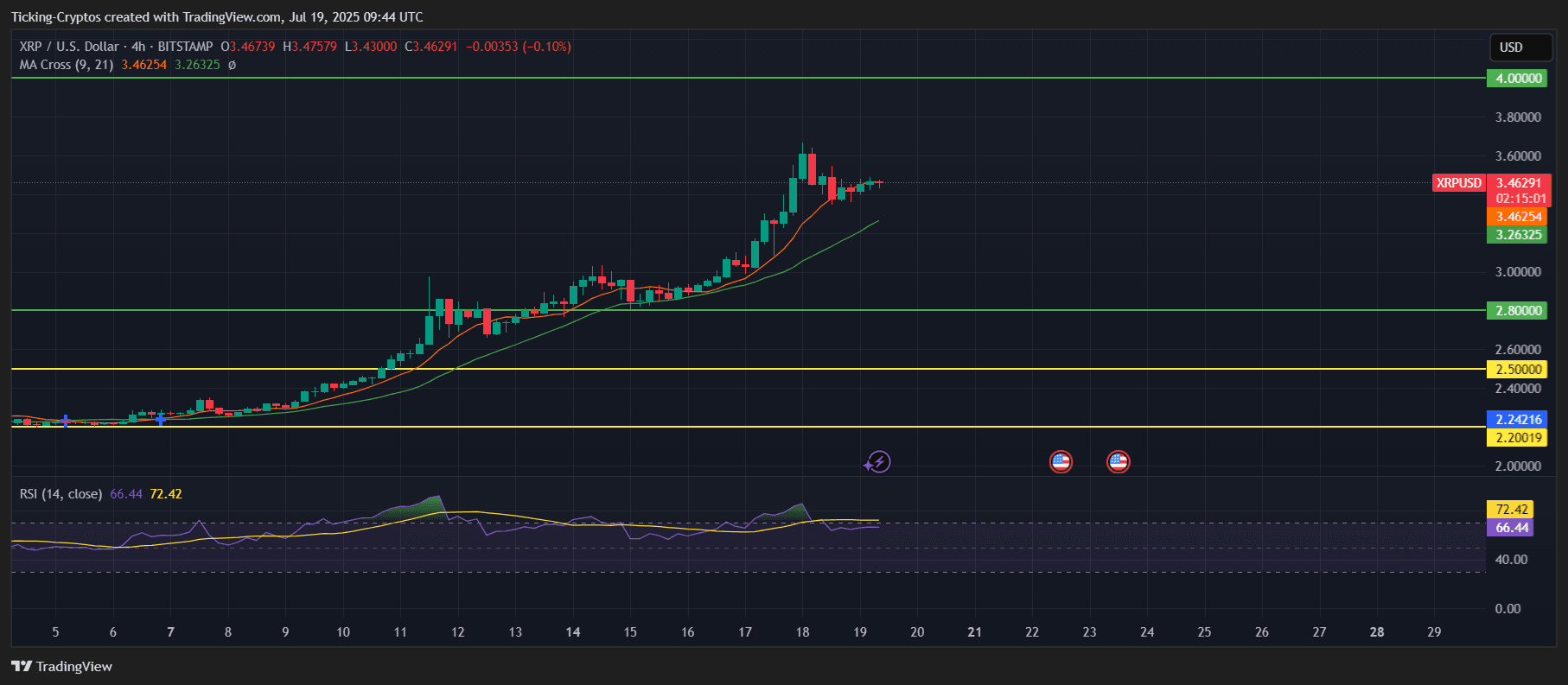Open the US flag event between dates 23 and 24
This screenshot has width=1568, height=685.
click(x=1118, y=461)
